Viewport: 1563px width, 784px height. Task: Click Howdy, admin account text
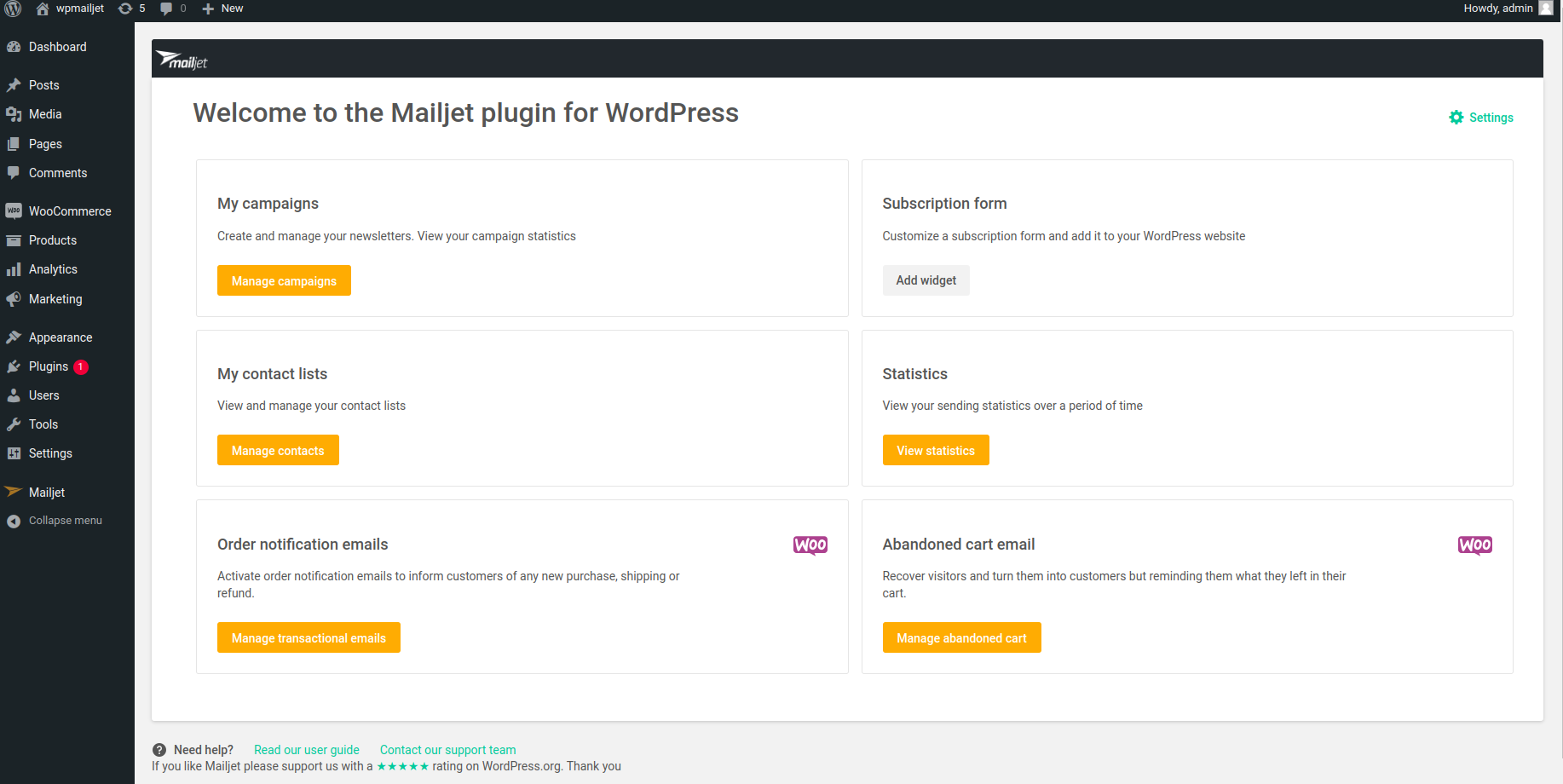click(x=1498, y=9)
